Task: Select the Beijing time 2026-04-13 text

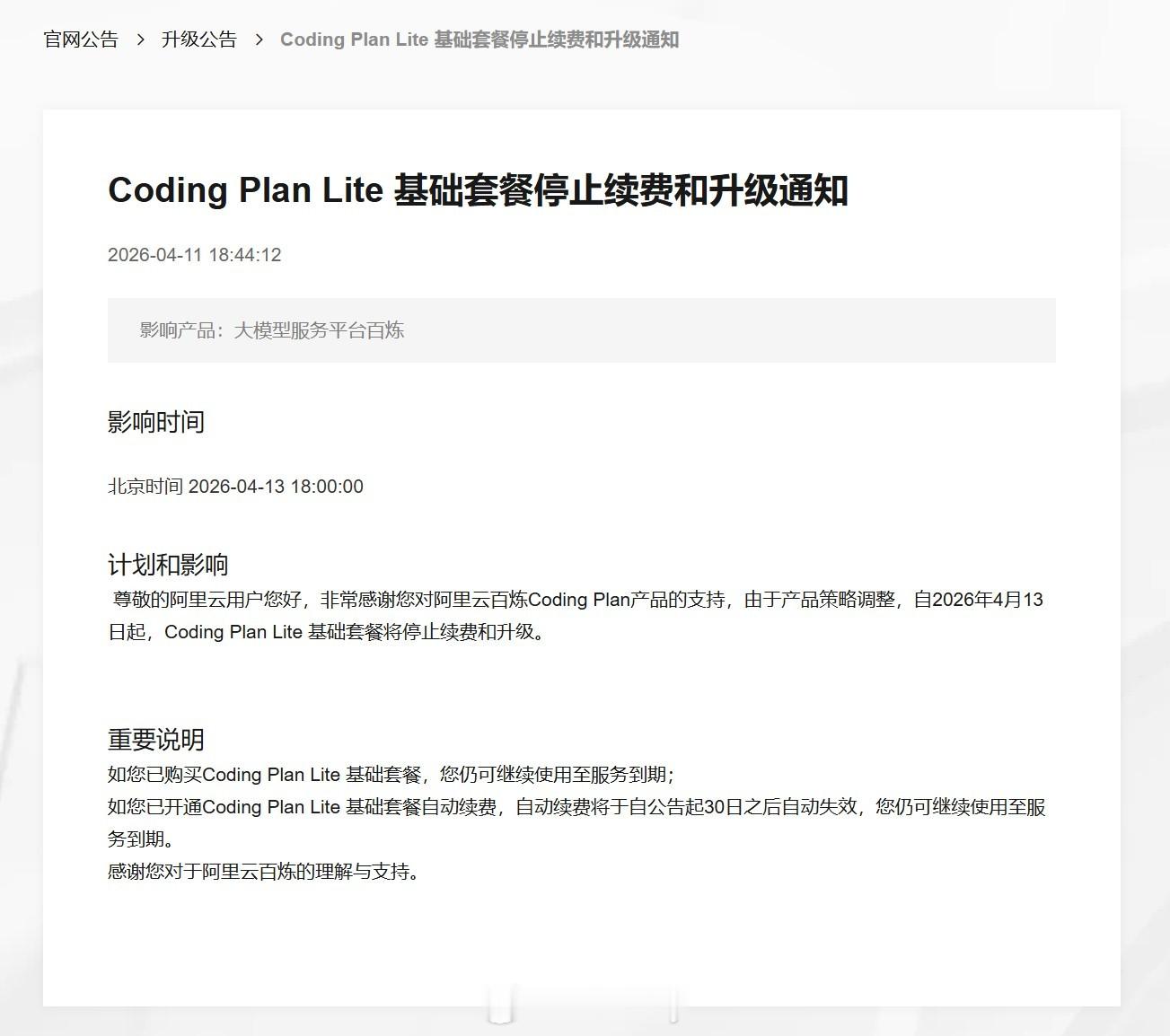Action: 235,486
